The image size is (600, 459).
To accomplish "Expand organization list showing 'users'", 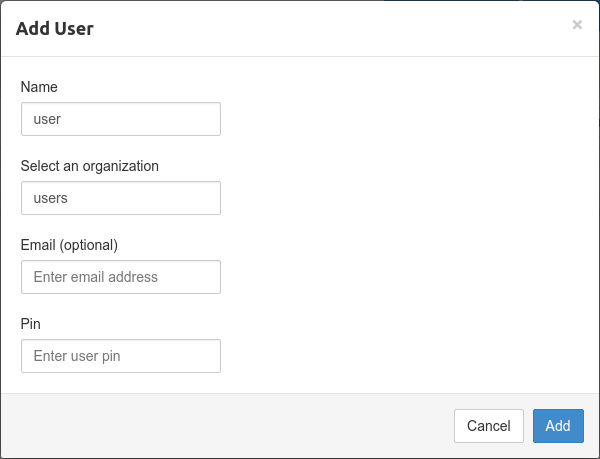I will pos(121,198).
